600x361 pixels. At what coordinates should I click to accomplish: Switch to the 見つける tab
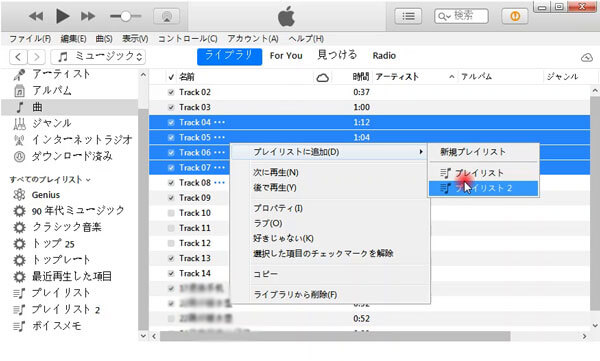337,55
